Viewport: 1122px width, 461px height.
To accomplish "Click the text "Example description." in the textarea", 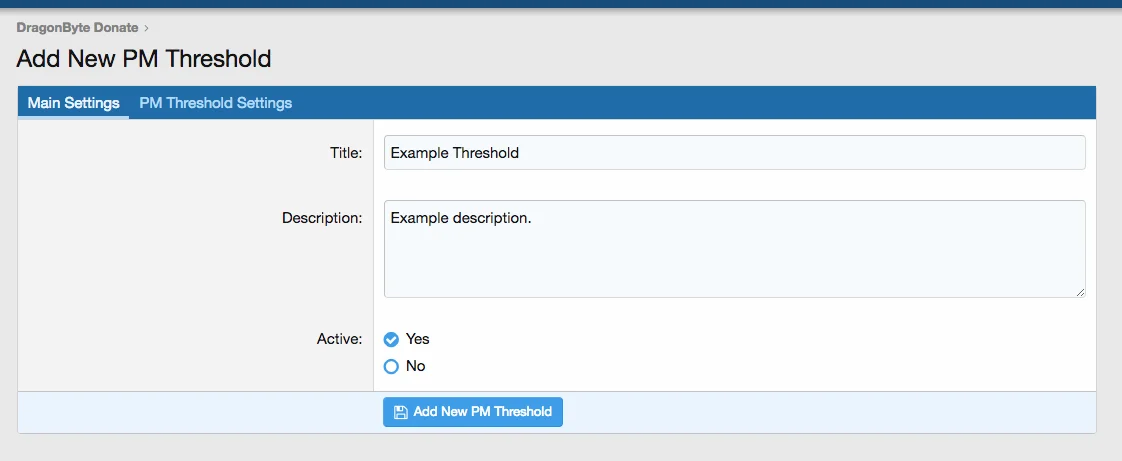I will 460,217.
